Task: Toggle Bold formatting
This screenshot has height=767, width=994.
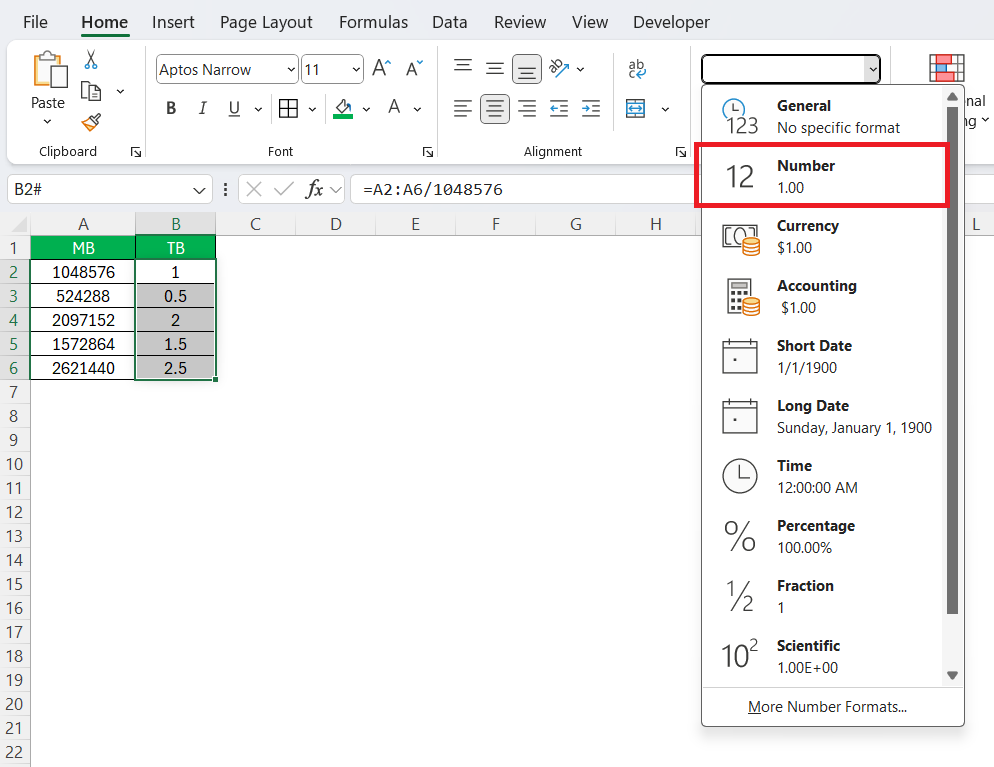Action: click(x=171, y=108)
